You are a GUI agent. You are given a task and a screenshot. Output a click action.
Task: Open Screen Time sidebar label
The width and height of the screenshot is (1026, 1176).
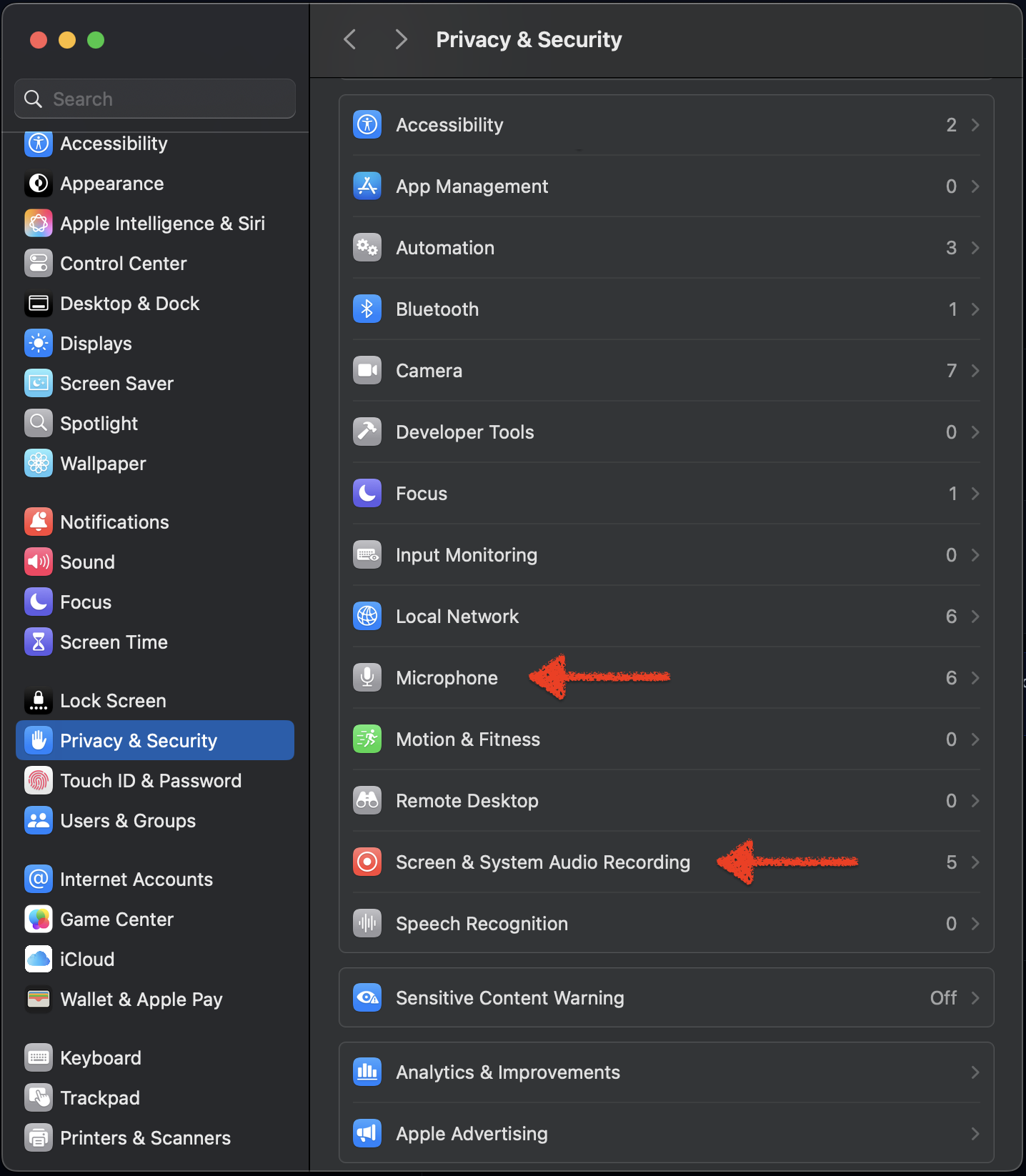tap(114, 642)
